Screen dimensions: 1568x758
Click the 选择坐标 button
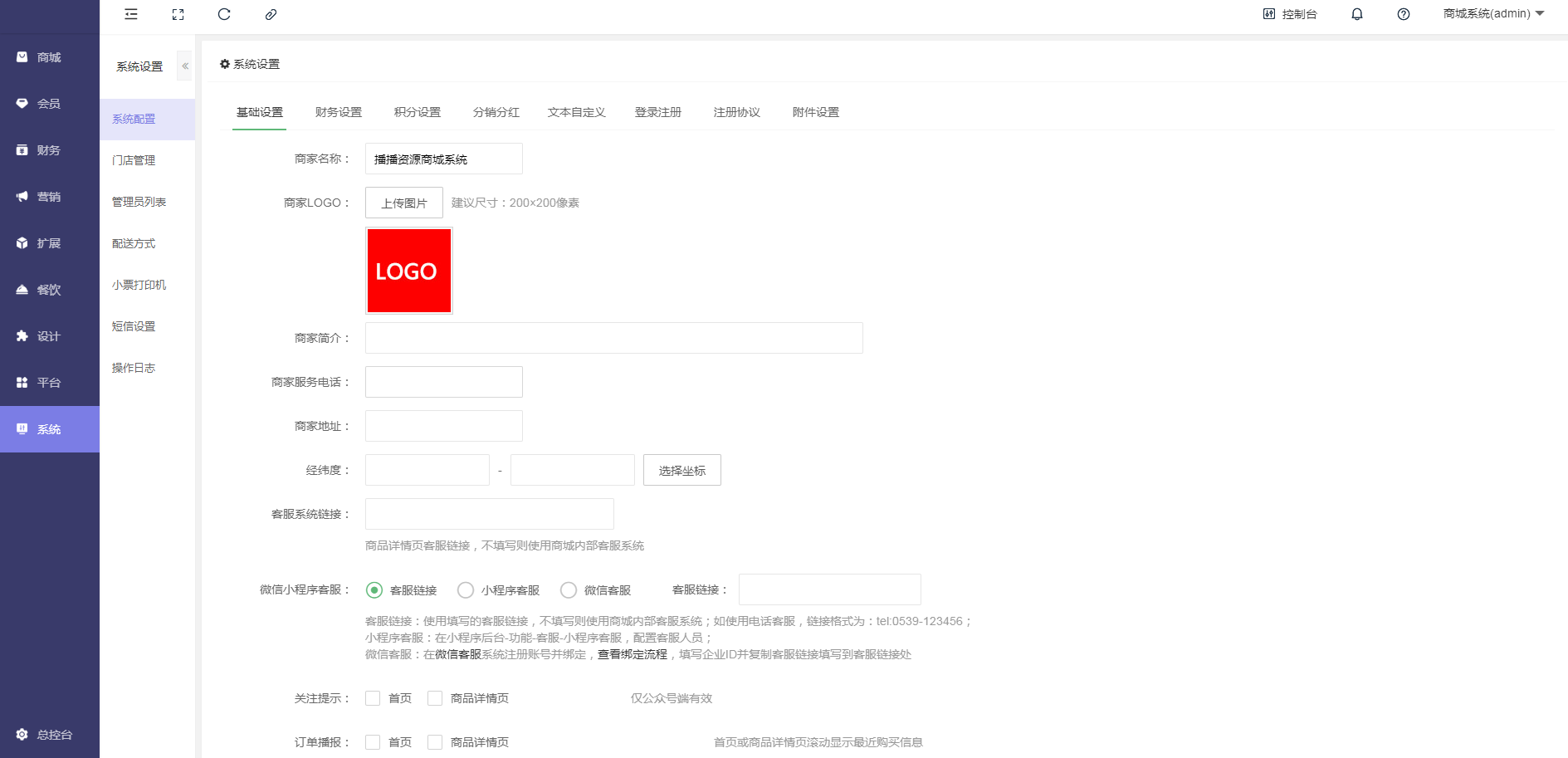pyautogui.click(x=681, y=469)
